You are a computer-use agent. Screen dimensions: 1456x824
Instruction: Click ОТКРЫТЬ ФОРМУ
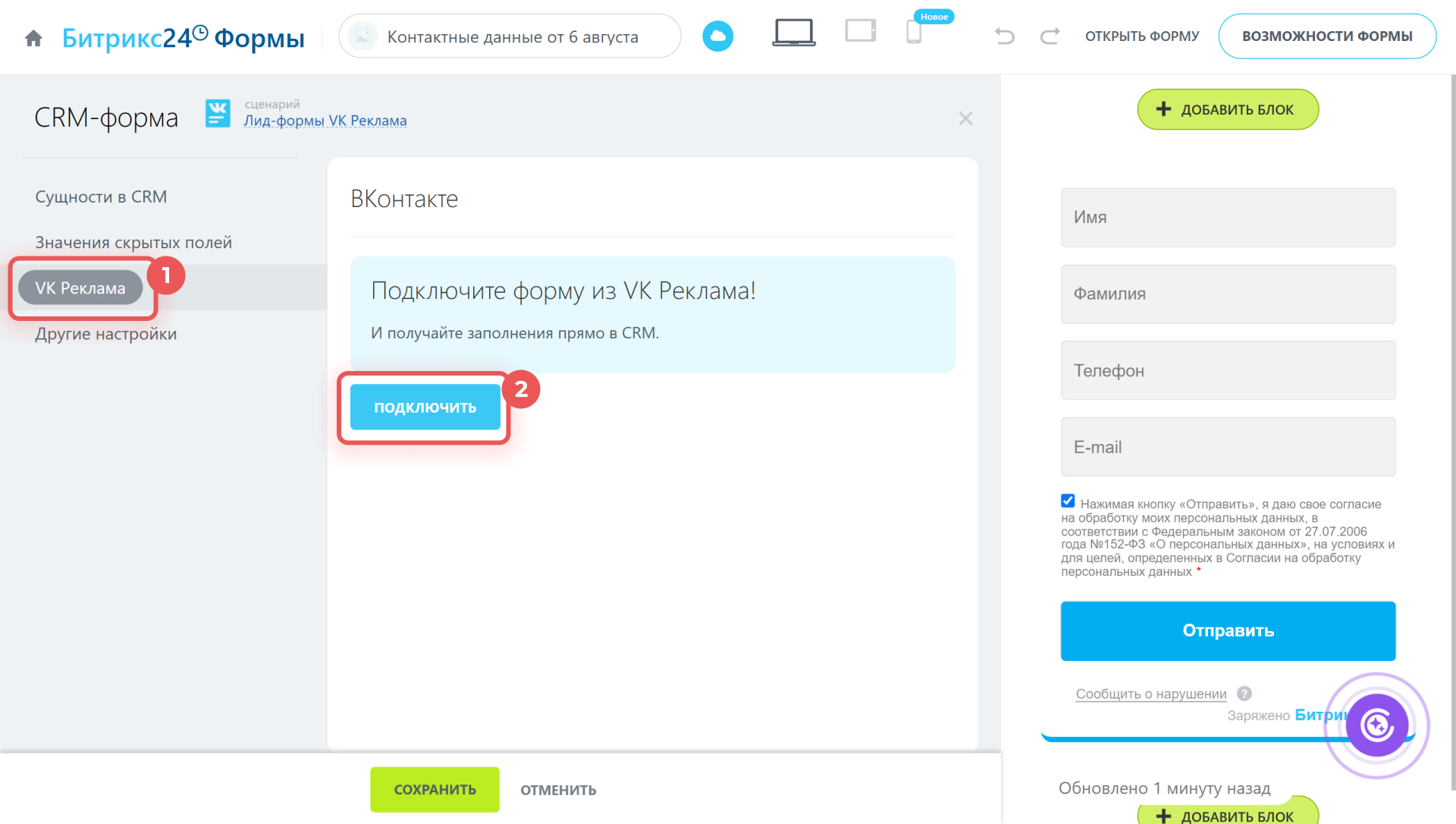tap(1142, 36)
